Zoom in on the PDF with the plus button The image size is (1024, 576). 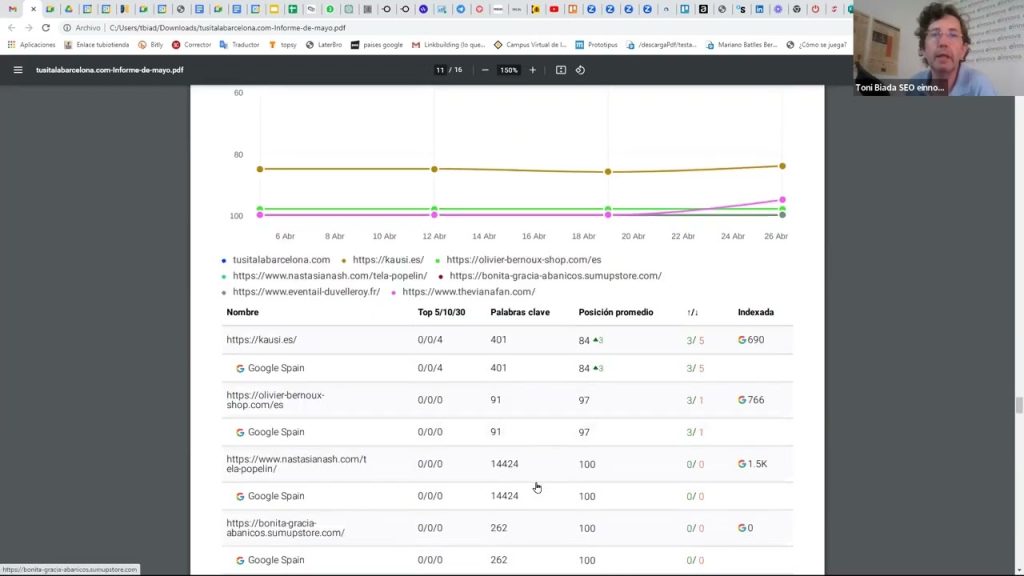pos(533,70)
